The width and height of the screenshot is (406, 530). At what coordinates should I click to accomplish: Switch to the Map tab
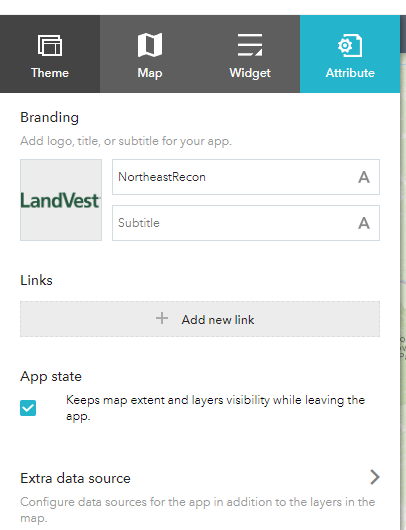[x=150, y=54]
